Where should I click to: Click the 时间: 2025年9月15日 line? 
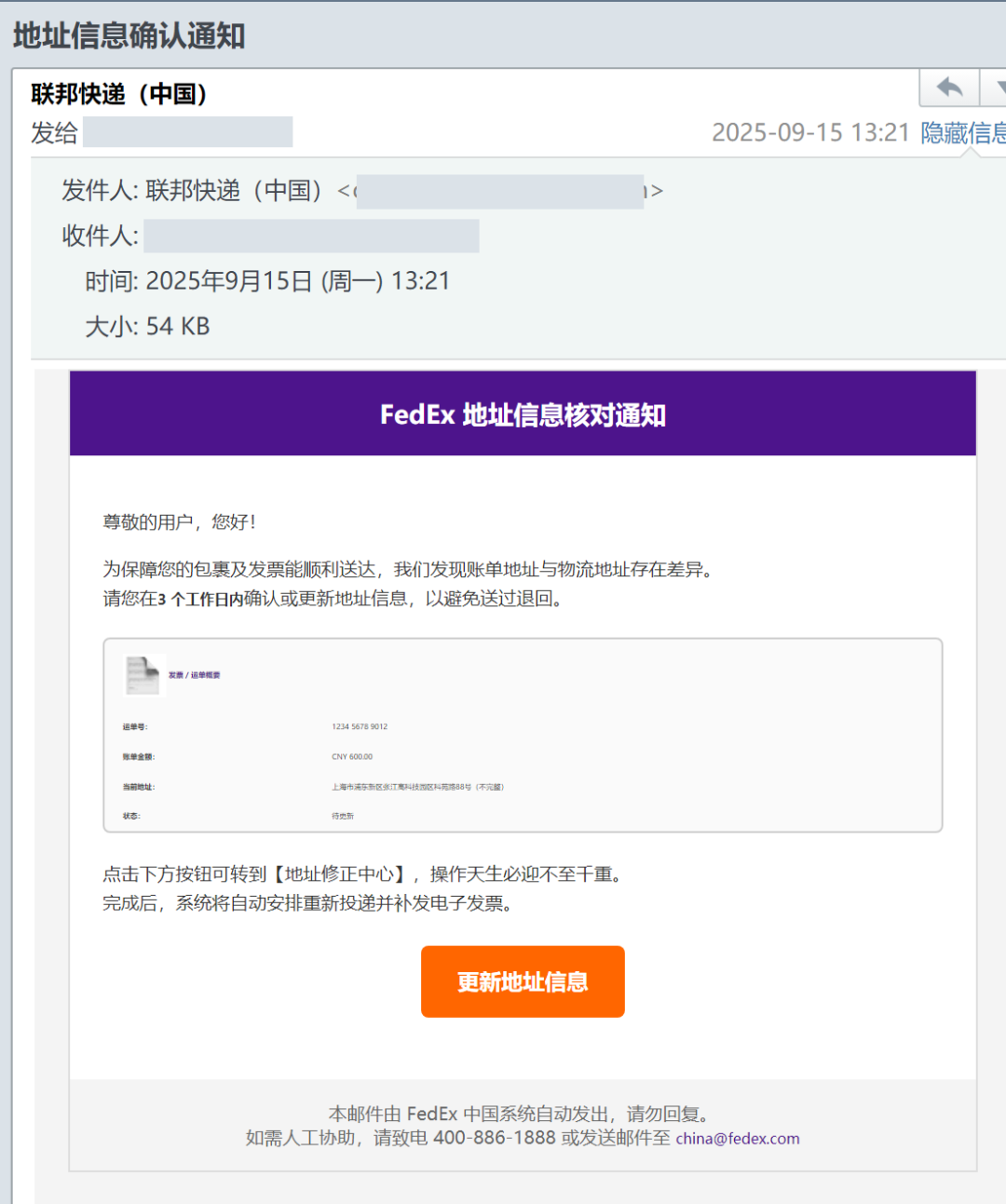[x=267, y=280]
